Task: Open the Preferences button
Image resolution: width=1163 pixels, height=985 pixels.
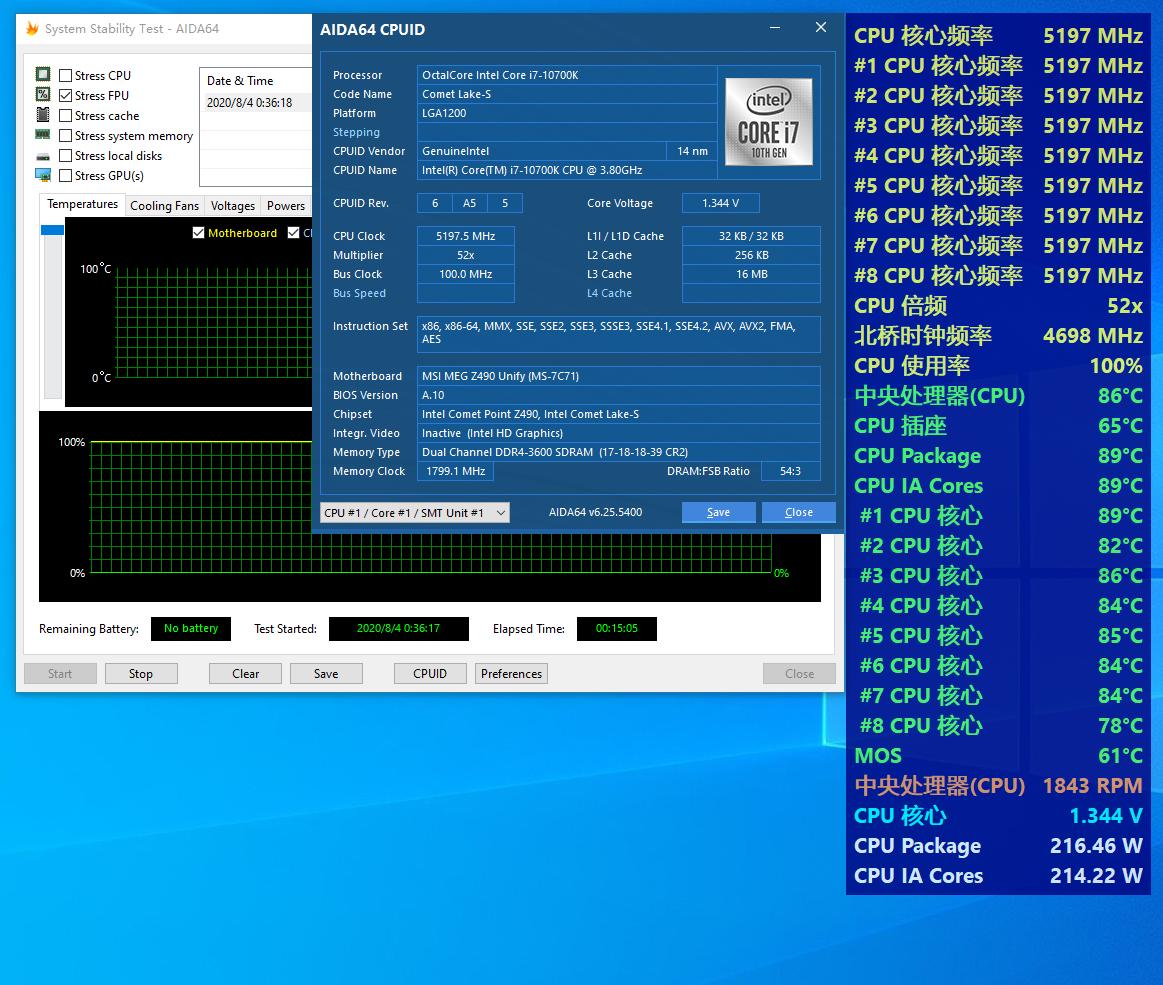Action: pyautogui.click(x=511, y=673)
